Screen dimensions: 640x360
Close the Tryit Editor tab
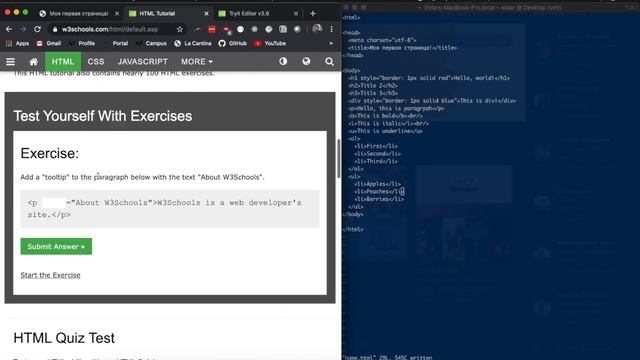[296, 13]
